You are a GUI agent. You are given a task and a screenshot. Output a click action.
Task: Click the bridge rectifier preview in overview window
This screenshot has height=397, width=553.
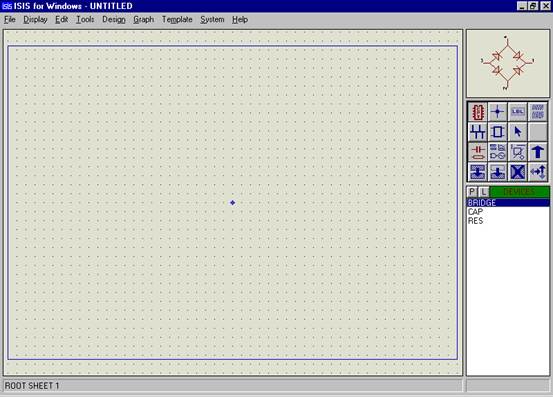point(508,63)
